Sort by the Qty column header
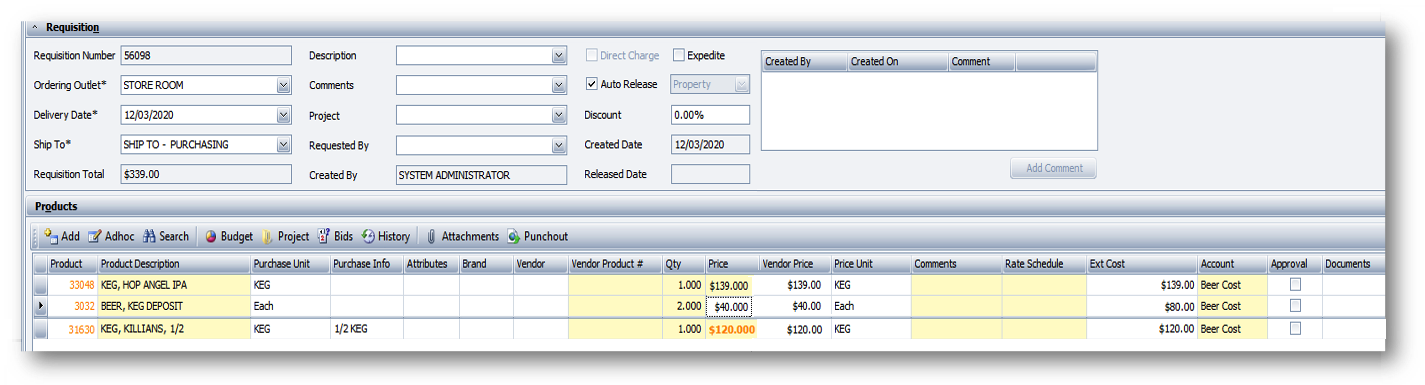1425x385 pixels. 684,264
